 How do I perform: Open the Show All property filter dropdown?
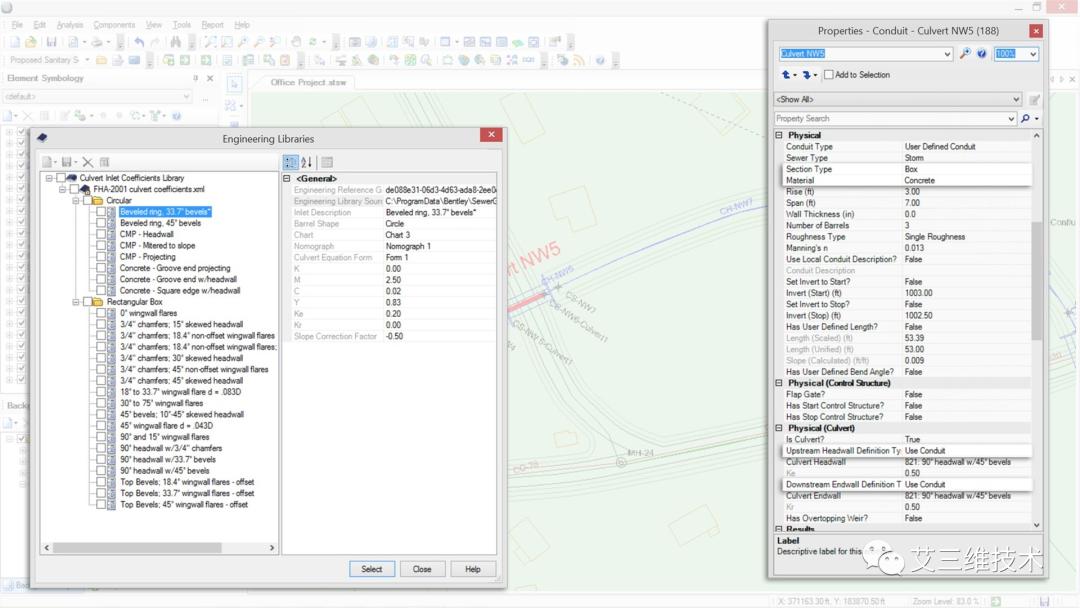click(x=1016, y=100)
